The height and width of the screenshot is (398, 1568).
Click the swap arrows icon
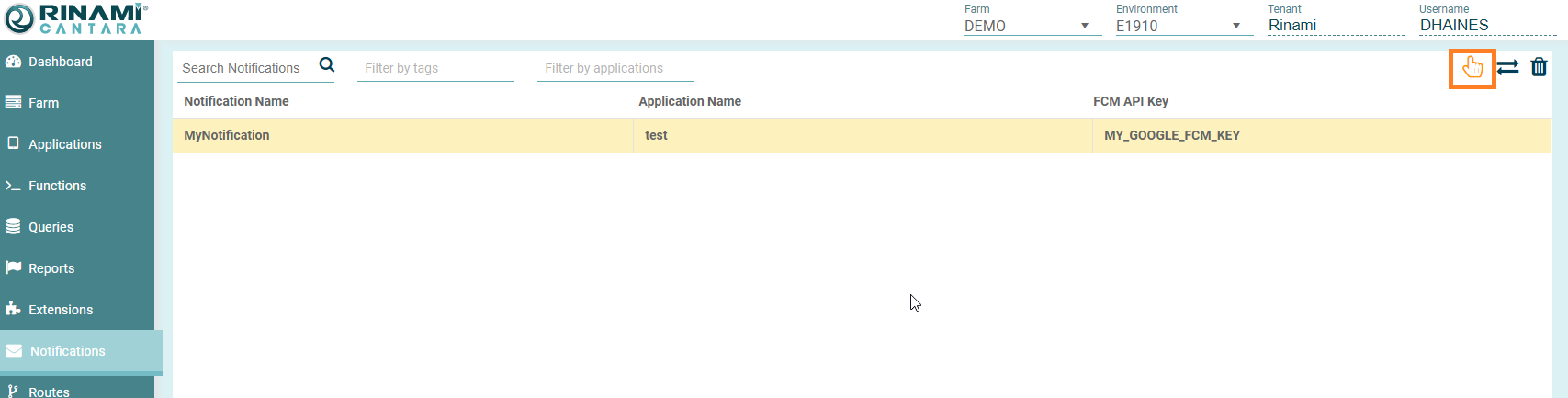(1507, 68)
